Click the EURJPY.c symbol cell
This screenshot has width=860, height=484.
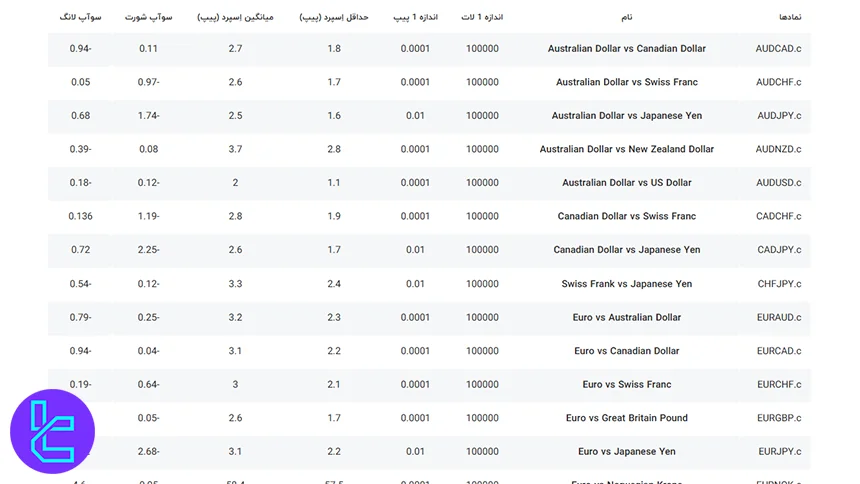point(778,452)
